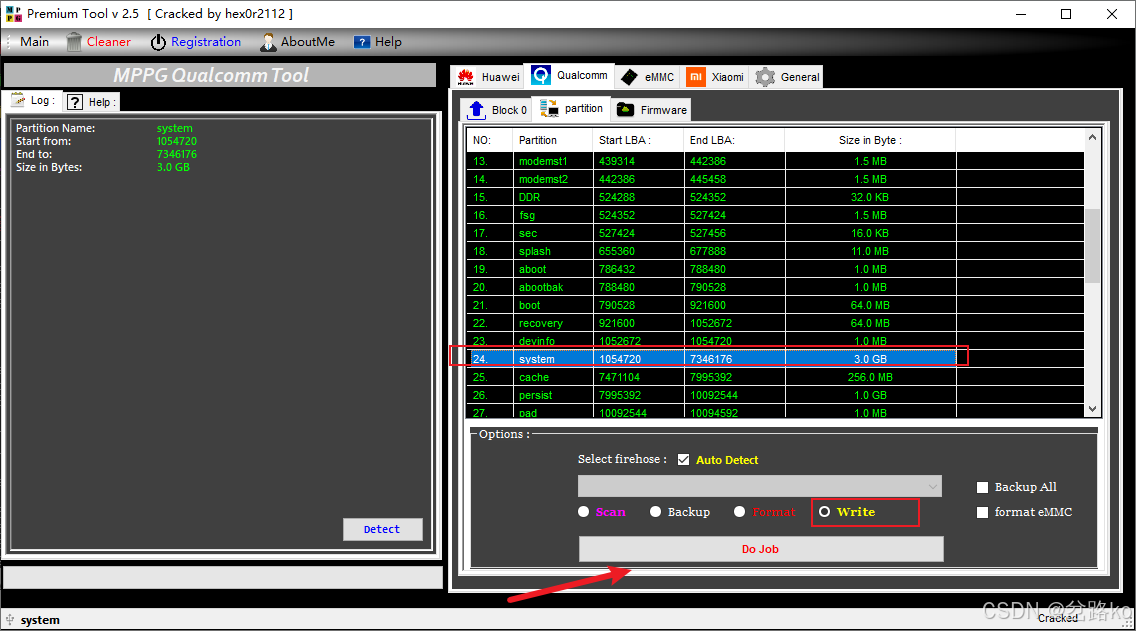Click the General gear icon
1136x631 pixels.
[765, 77]
